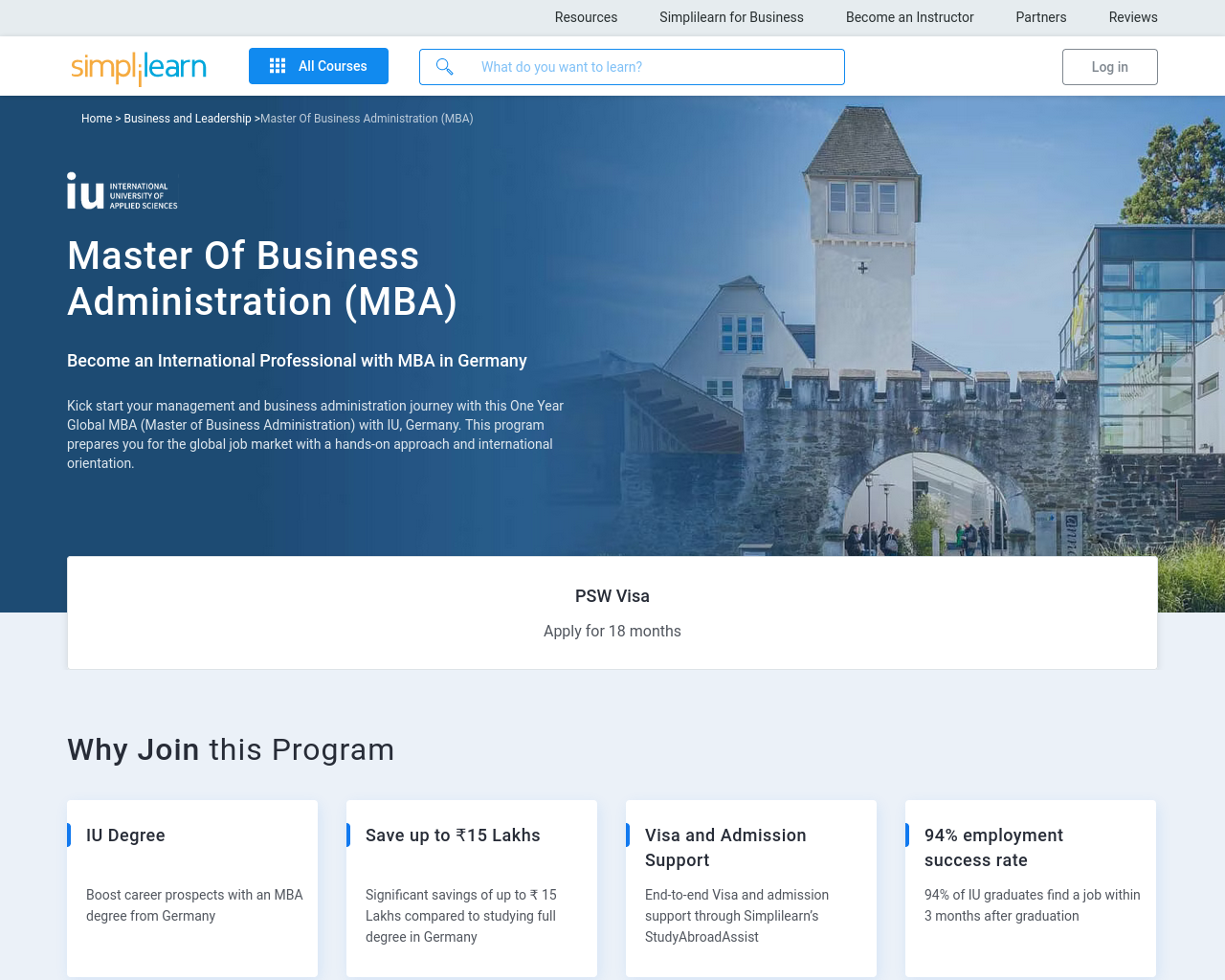Click the grid icon in All Courses
This screenshot has height=980, width=1225.
pos(278,66)
